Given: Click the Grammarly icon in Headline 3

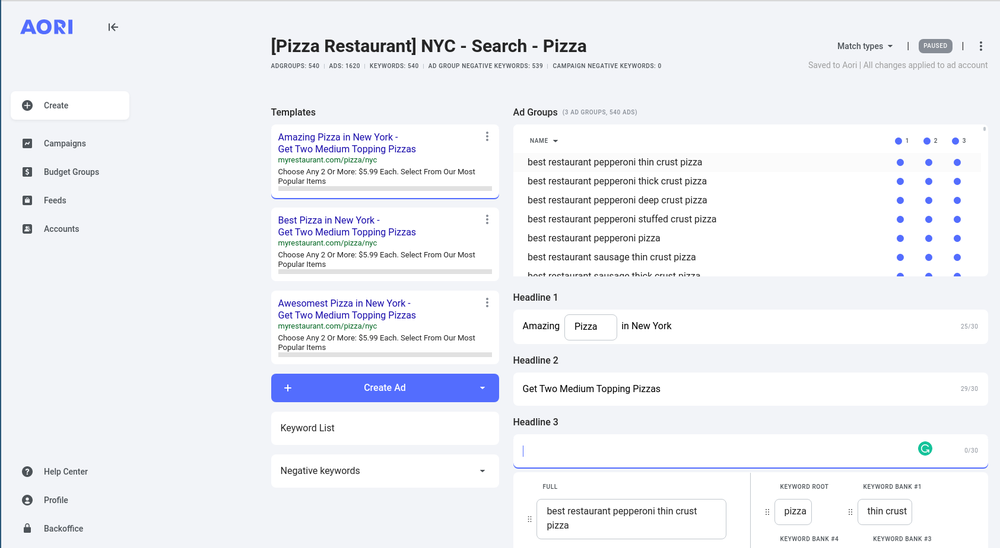Looking at the screenshot, I should pos(925,449).
